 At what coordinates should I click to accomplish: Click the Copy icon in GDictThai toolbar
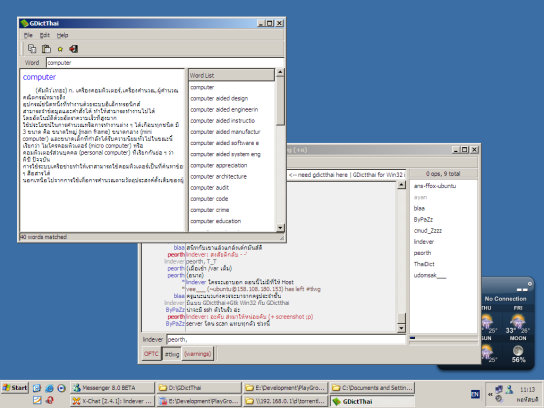tap(32, 49)
